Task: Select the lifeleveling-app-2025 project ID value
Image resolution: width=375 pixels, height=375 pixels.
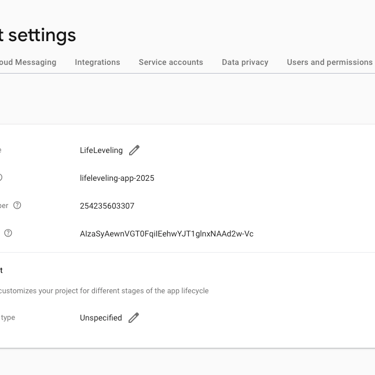Action: (x=117, y=178)
